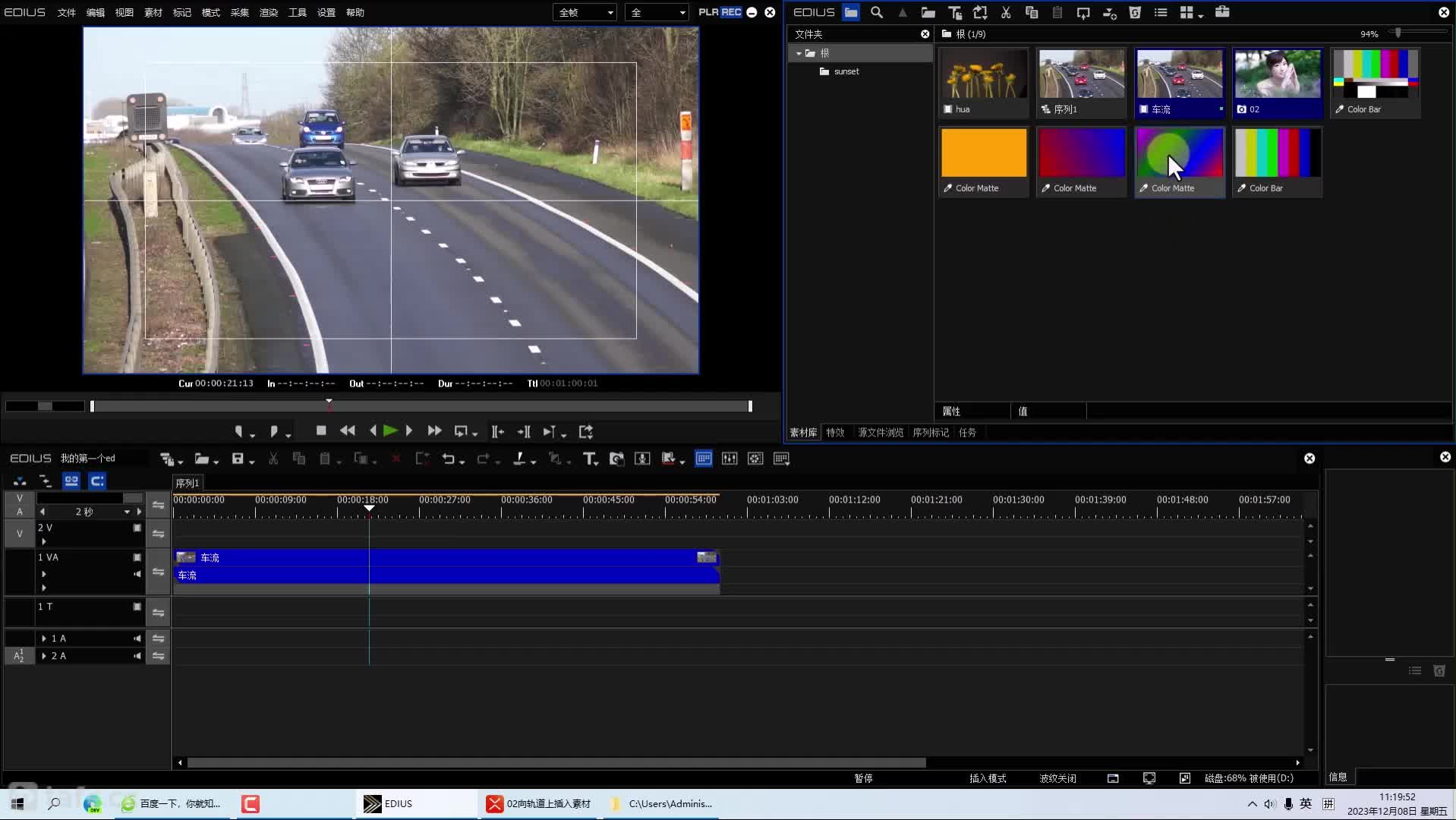Select the orange Color Matte clip
Image resolution: width=1456 pixels, height=820 pixels.
pyautogui.click(x=984, y=162)
